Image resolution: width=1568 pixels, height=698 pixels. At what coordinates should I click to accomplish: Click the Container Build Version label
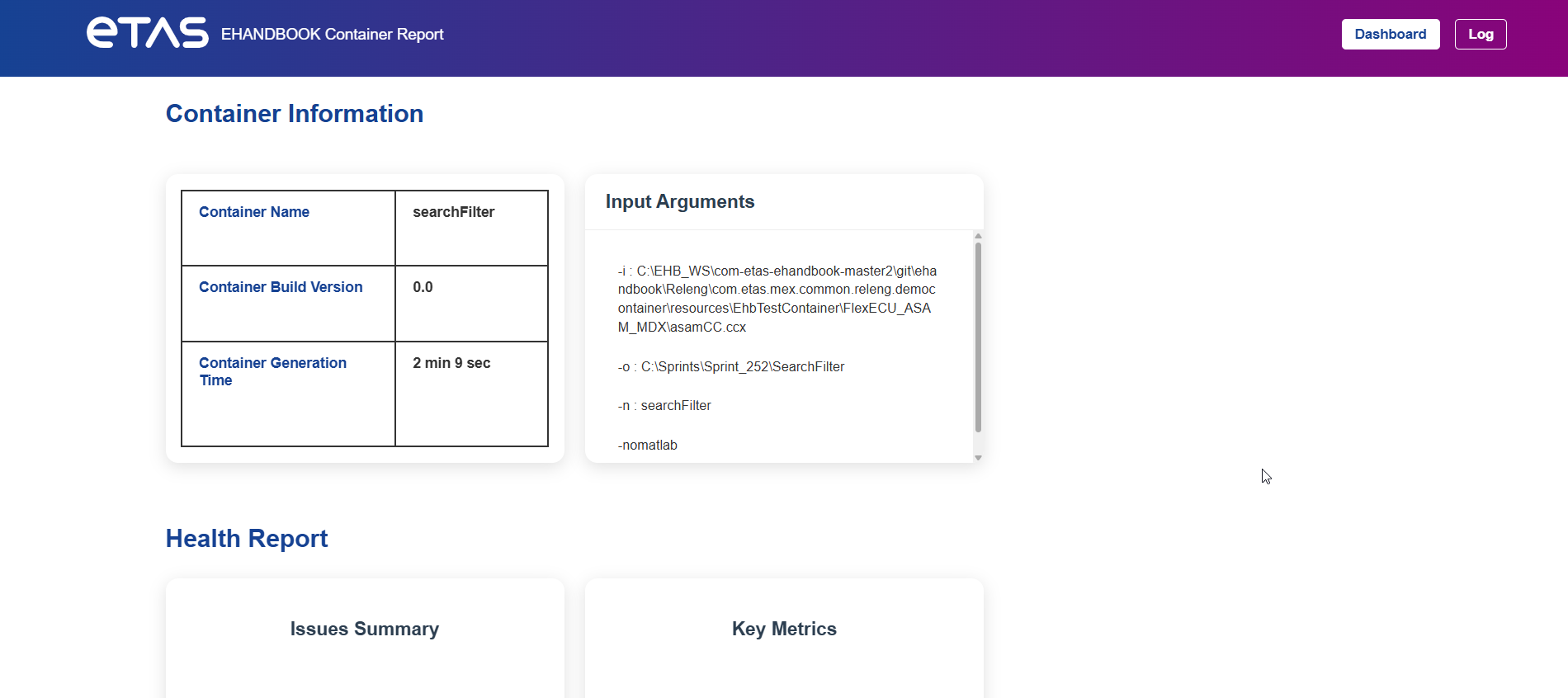(281, 287)
